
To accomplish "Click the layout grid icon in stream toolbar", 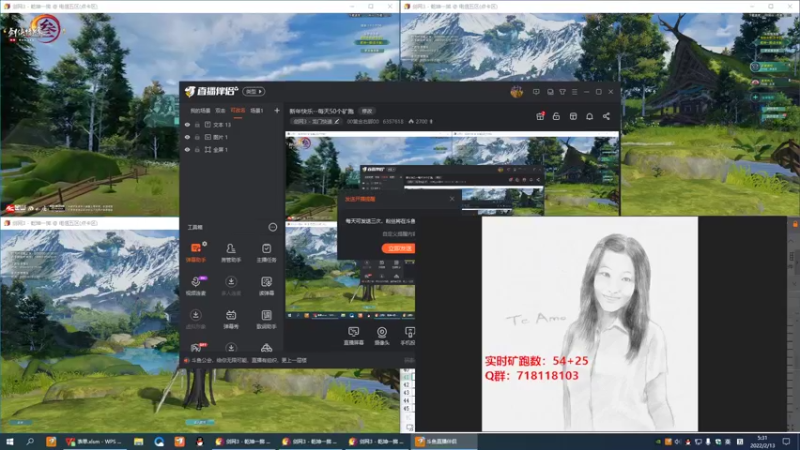I will click(573, 116).
